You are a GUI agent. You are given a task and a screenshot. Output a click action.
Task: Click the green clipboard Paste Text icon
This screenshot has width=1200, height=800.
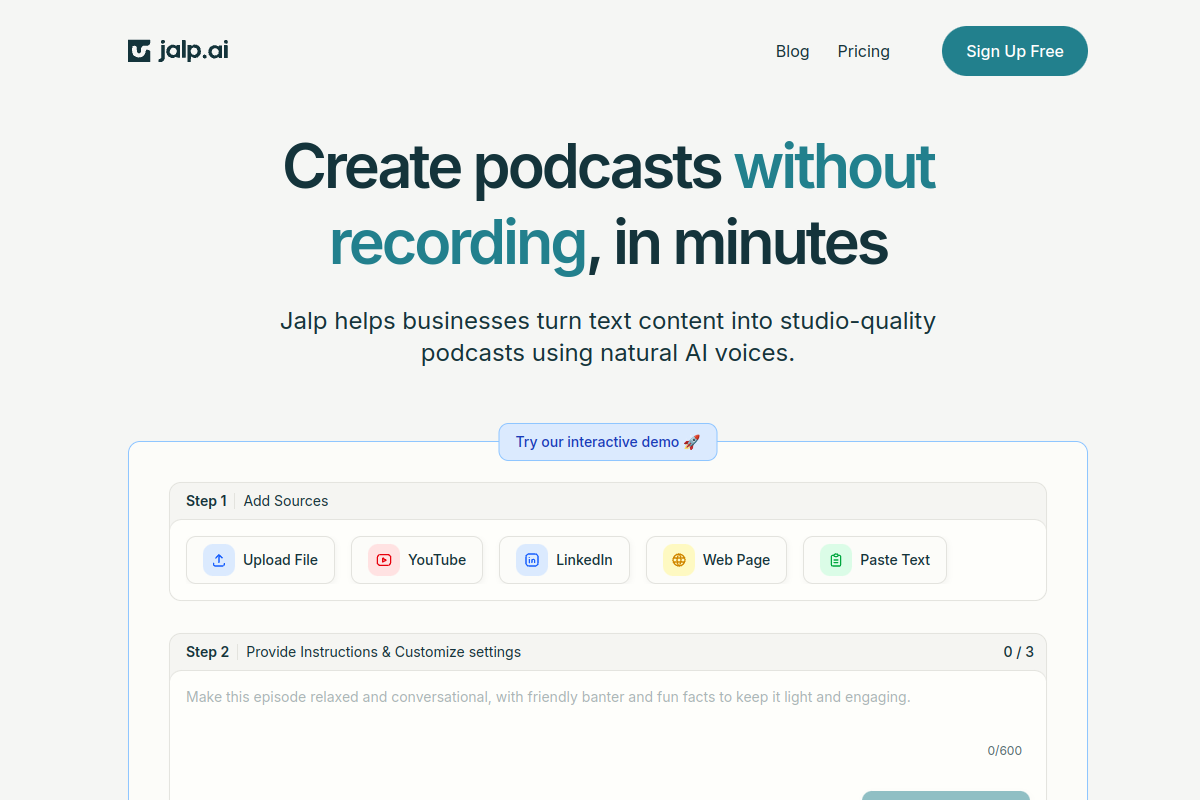point(836,560)
